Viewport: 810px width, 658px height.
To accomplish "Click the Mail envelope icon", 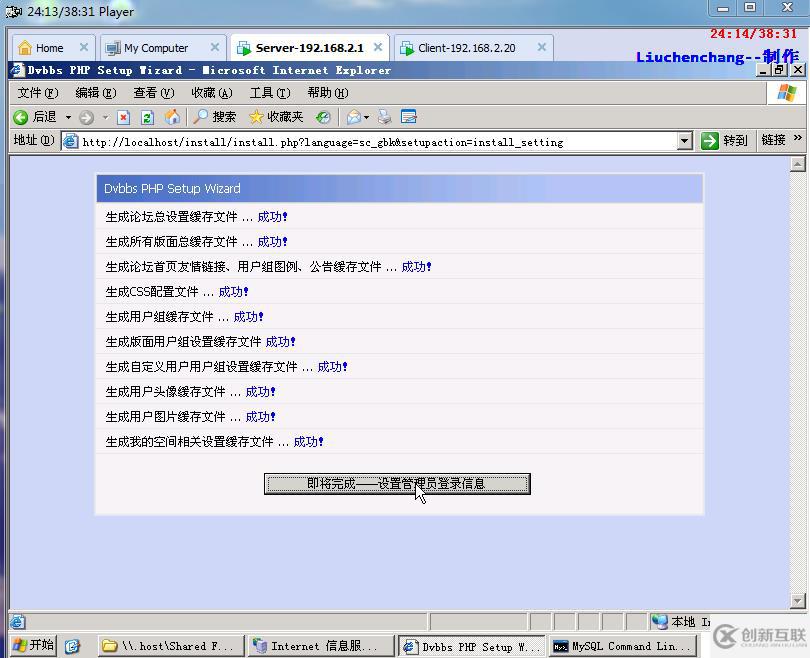I will pyautogui.click(x=353, y=118).
